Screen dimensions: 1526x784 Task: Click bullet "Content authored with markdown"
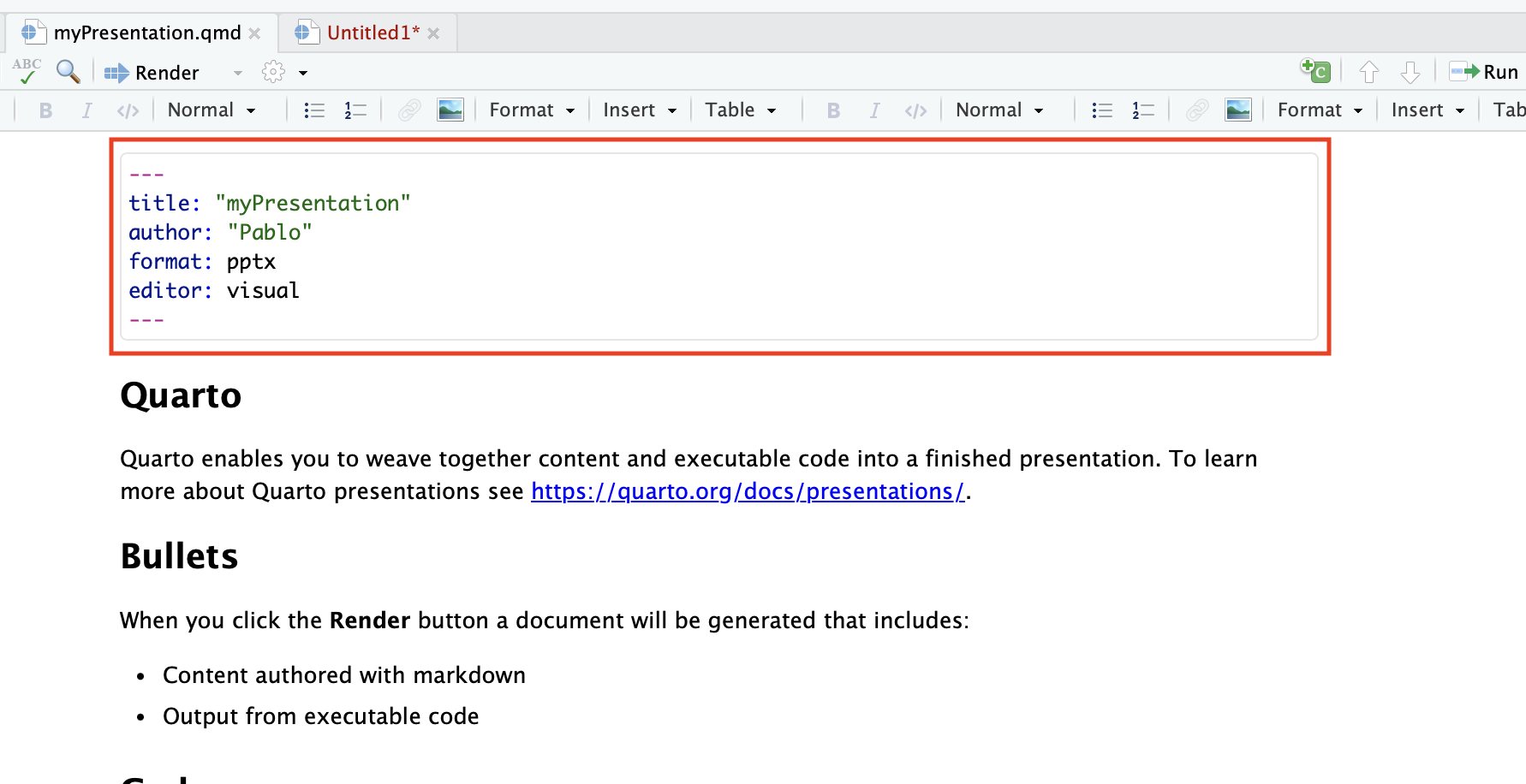tap(344, 675)
